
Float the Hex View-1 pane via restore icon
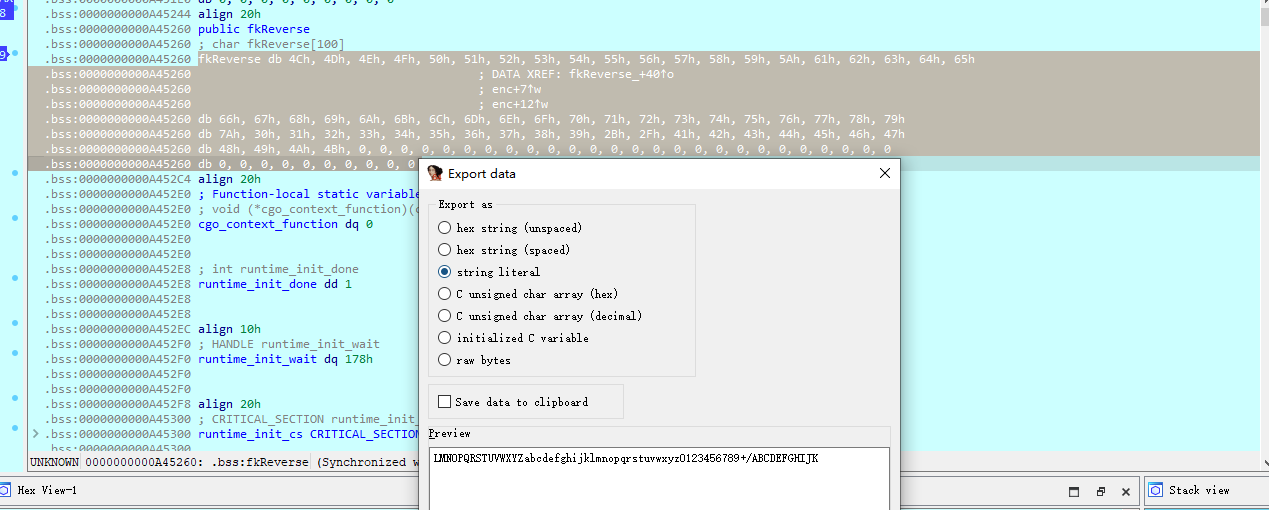coord(1100,491)
